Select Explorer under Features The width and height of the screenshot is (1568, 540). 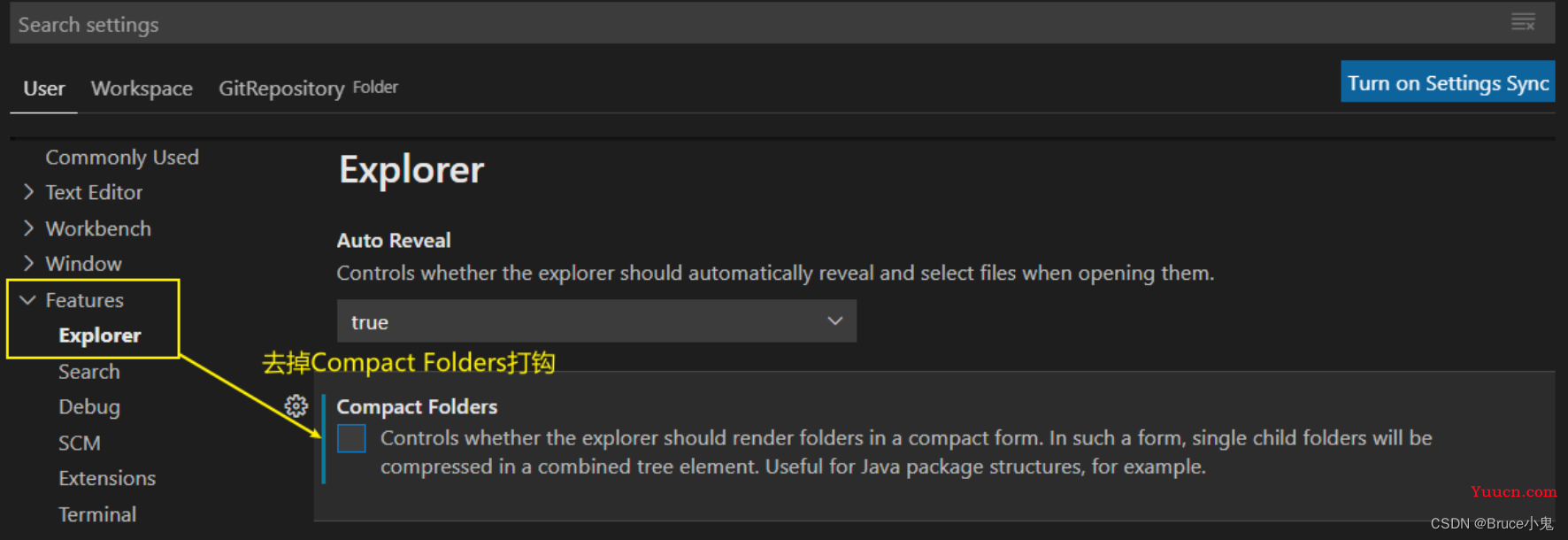(x=100, y=336)
